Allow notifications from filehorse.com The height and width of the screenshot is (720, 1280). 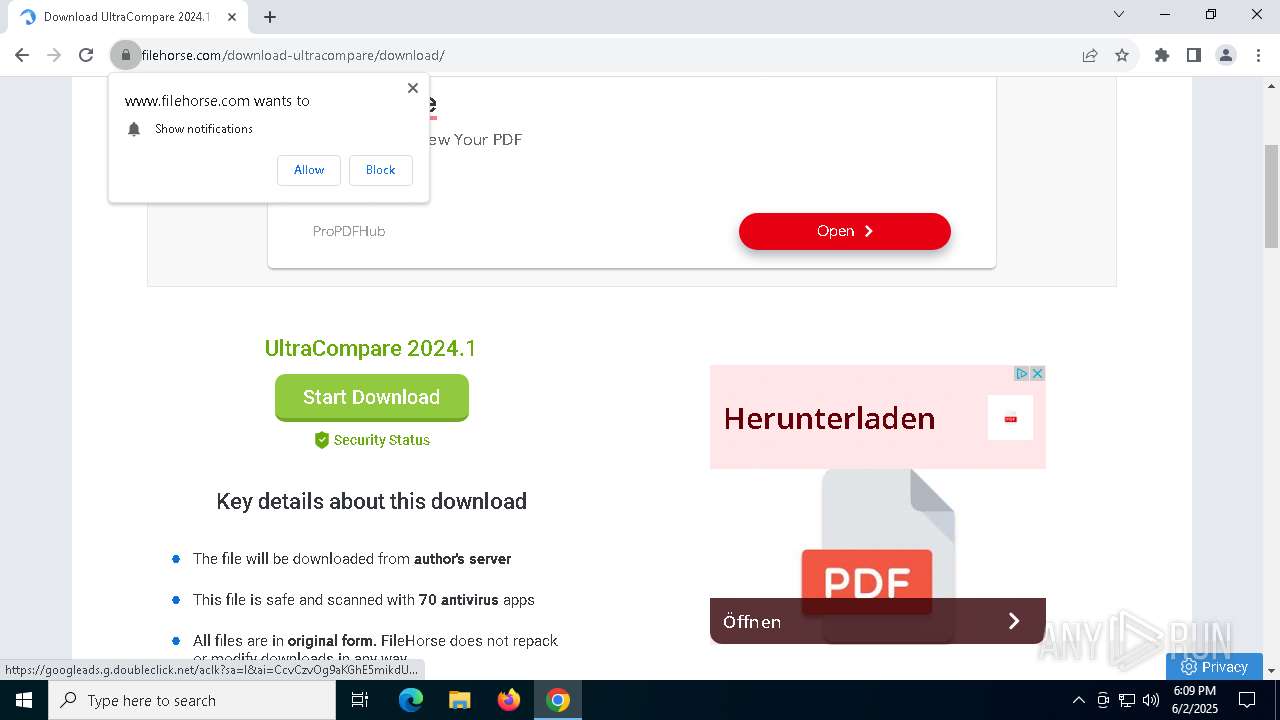(309, 170)
